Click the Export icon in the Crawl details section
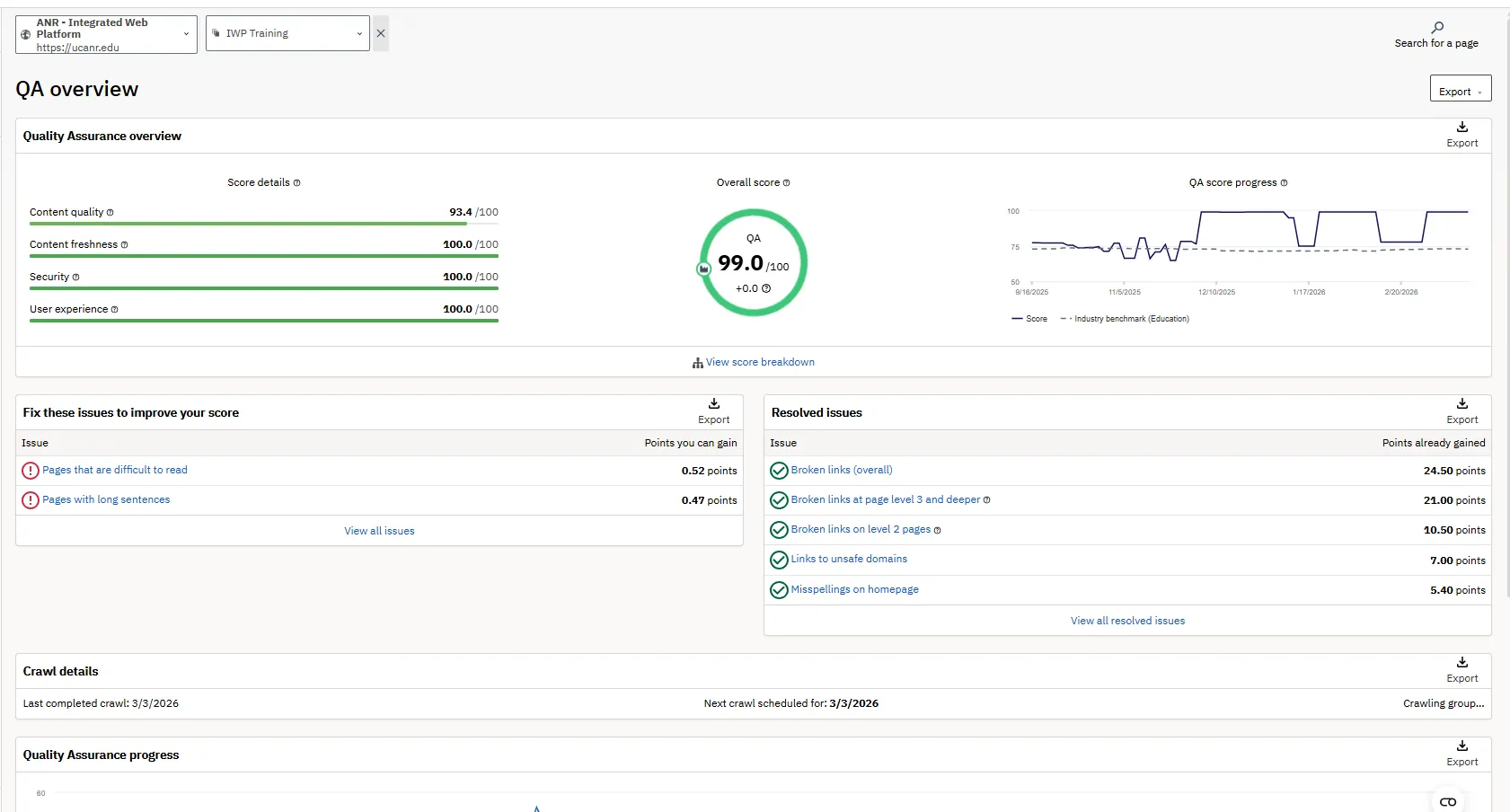The height and width of the screenshot is (812, 1510). [x=1461, y=664]
